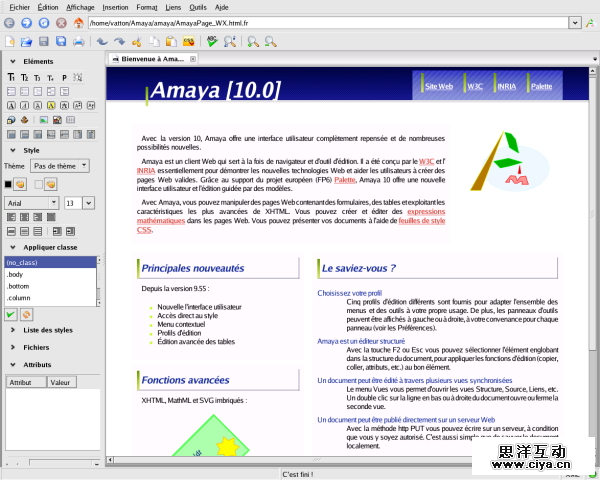Open the CSS style tool
Viewport: 600px width, 480px height.
[x=189, y=41]
